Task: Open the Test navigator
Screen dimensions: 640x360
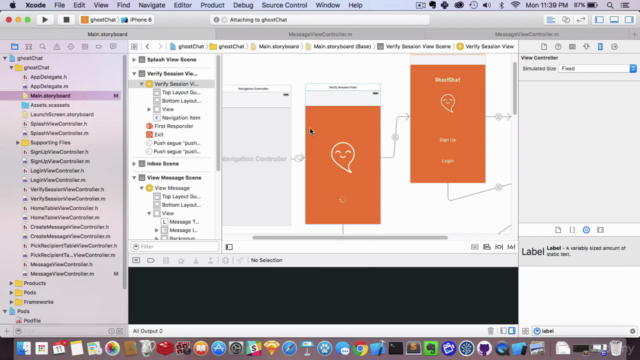Action: [x=71, y=47]
